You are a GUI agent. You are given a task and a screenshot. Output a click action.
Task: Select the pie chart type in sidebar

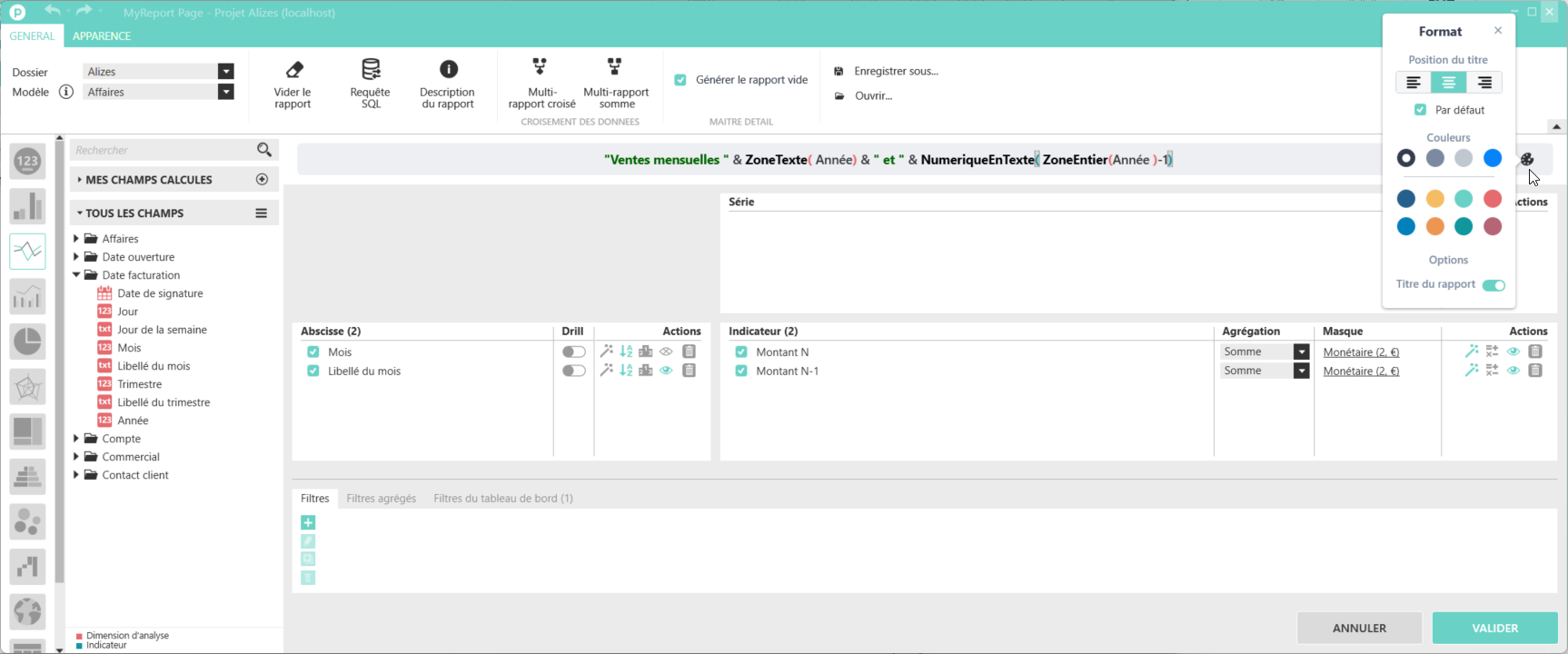(x=27, y=342)
